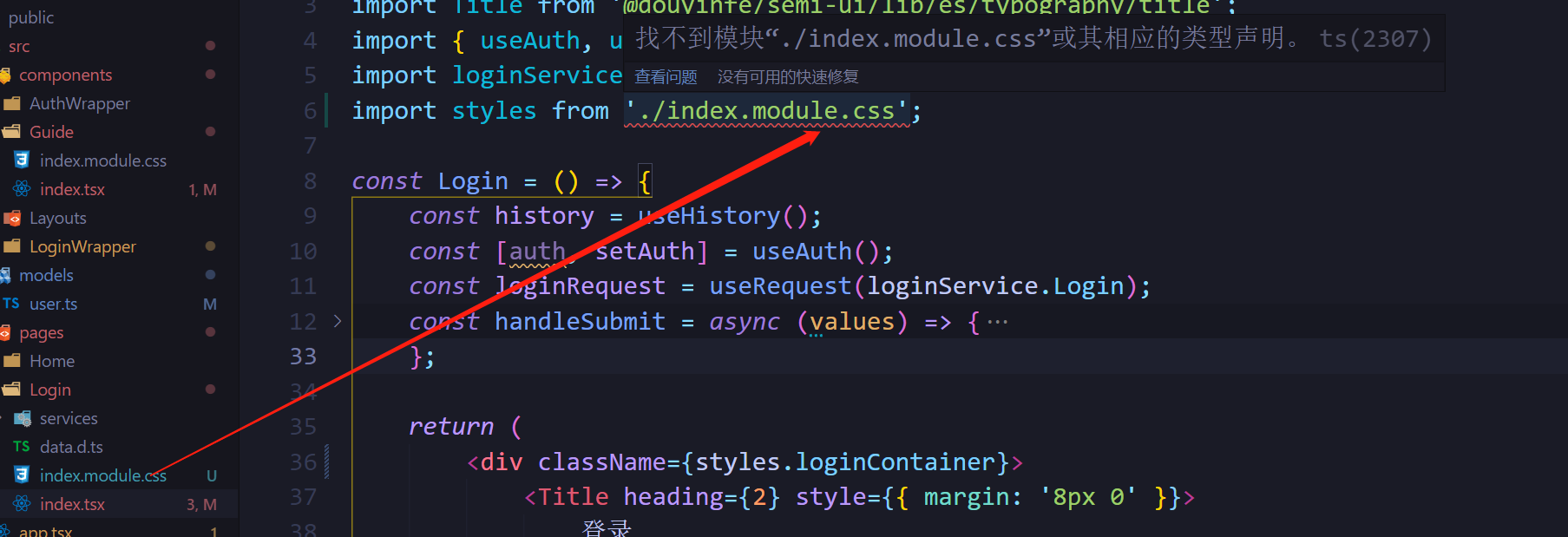Image resolution: width=1568 pixels, height=537 pixels.
Task: Collapse the models folder
Action: 46,275
